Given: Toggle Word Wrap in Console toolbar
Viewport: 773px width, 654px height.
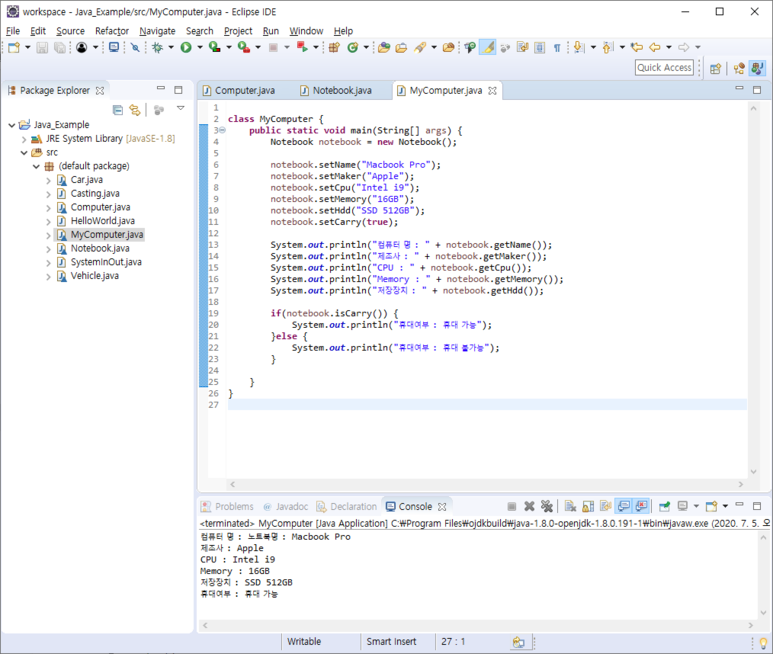Looking at the screenshot, I should click(x=605, y=506).
